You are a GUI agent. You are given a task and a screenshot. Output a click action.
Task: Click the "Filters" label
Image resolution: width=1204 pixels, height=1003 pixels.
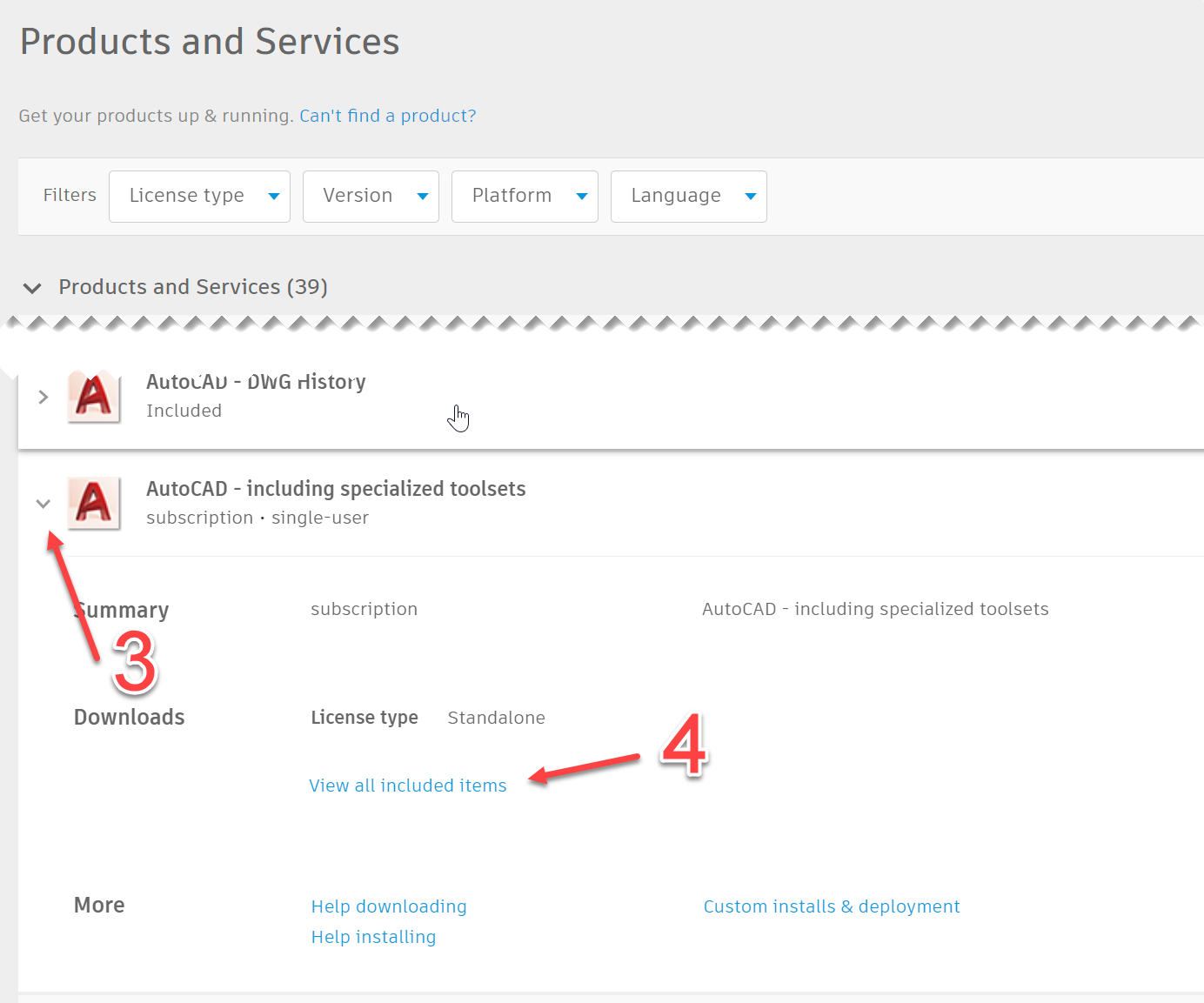[x=70, y=195]
